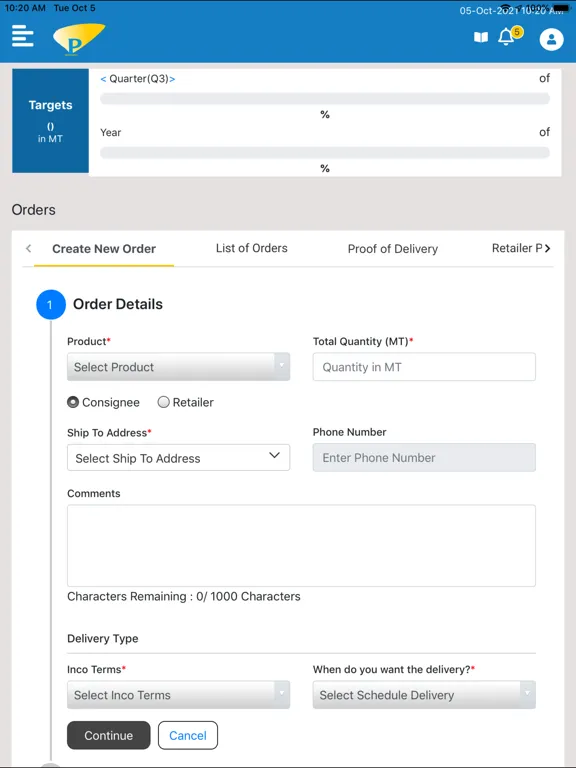The width and height of the screenshot is (576, 768).
Task: Open the Select Inco Terms dropdown
Action: [x=178, y=695]
